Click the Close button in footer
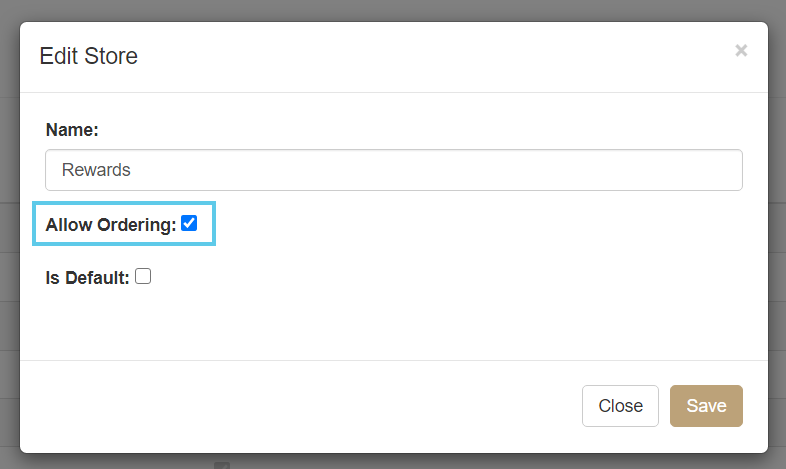786x469 pixels. coord(620,406)
